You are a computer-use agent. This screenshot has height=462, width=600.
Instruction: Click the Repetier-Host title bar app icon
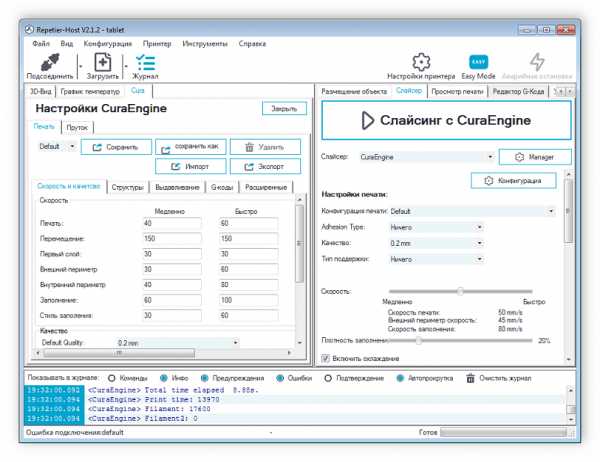[29, 29]
